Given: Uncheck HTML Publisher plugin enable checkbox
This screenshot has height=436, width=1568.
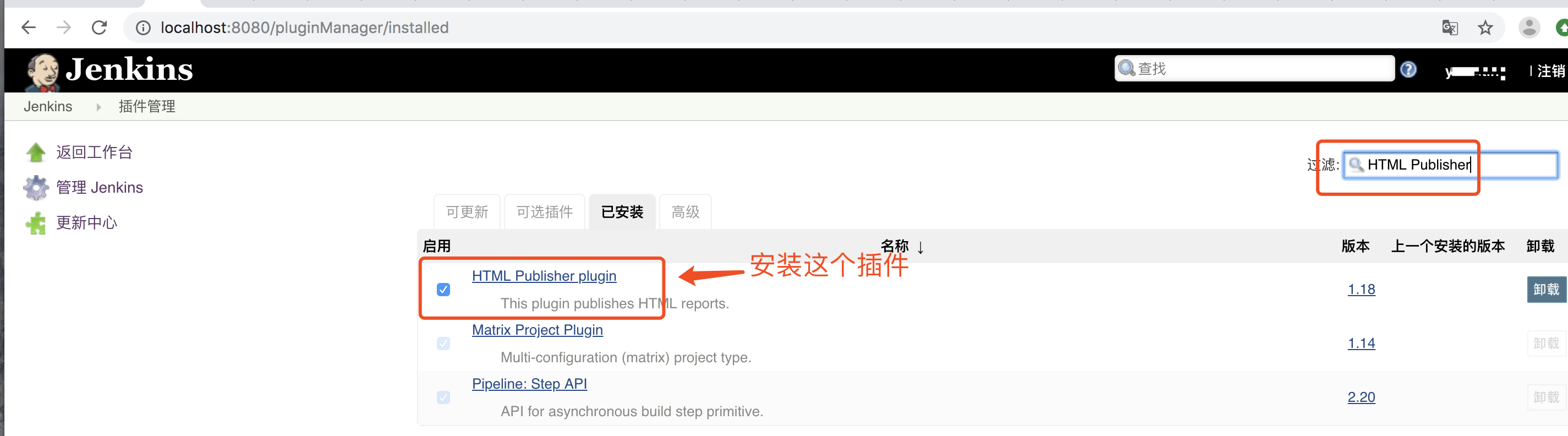Looking at the screenshot, I should [x=443, y=289].
